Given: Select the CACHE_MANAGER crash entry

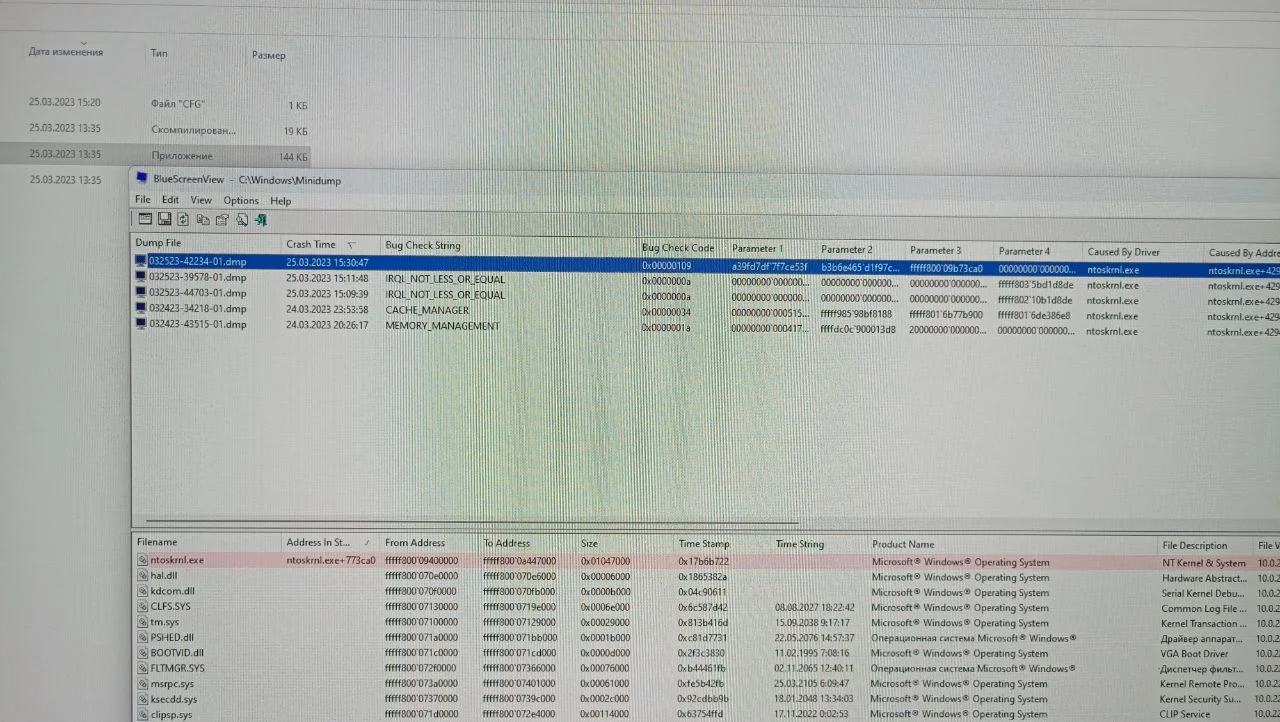Looking at the screenshot, I should [x=427, y=310].
